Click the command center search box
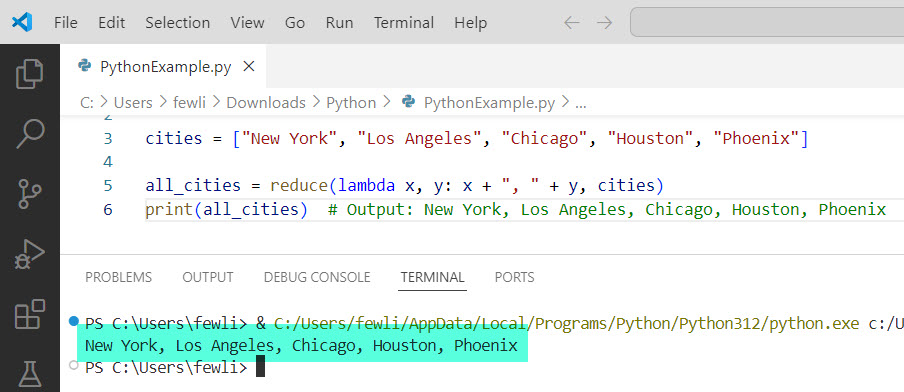904x392 pixels. tap(767, 22)
